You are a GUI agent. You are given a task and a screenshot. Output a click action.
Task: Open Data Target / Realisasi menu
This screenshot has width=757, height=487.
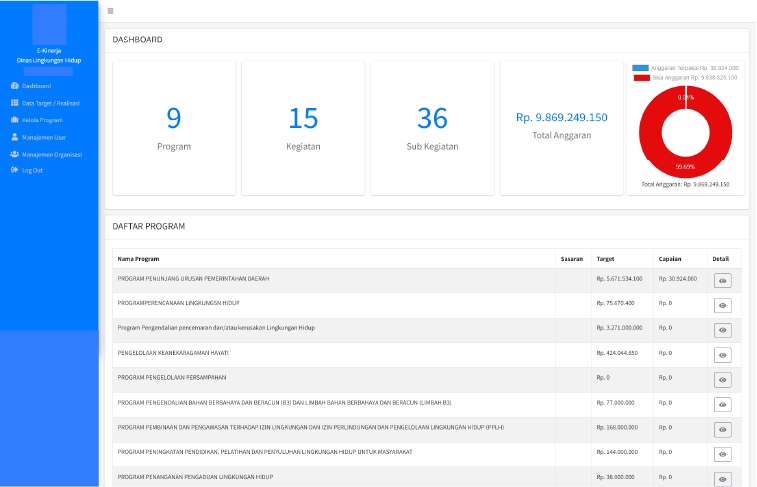[x=51, y=103]
